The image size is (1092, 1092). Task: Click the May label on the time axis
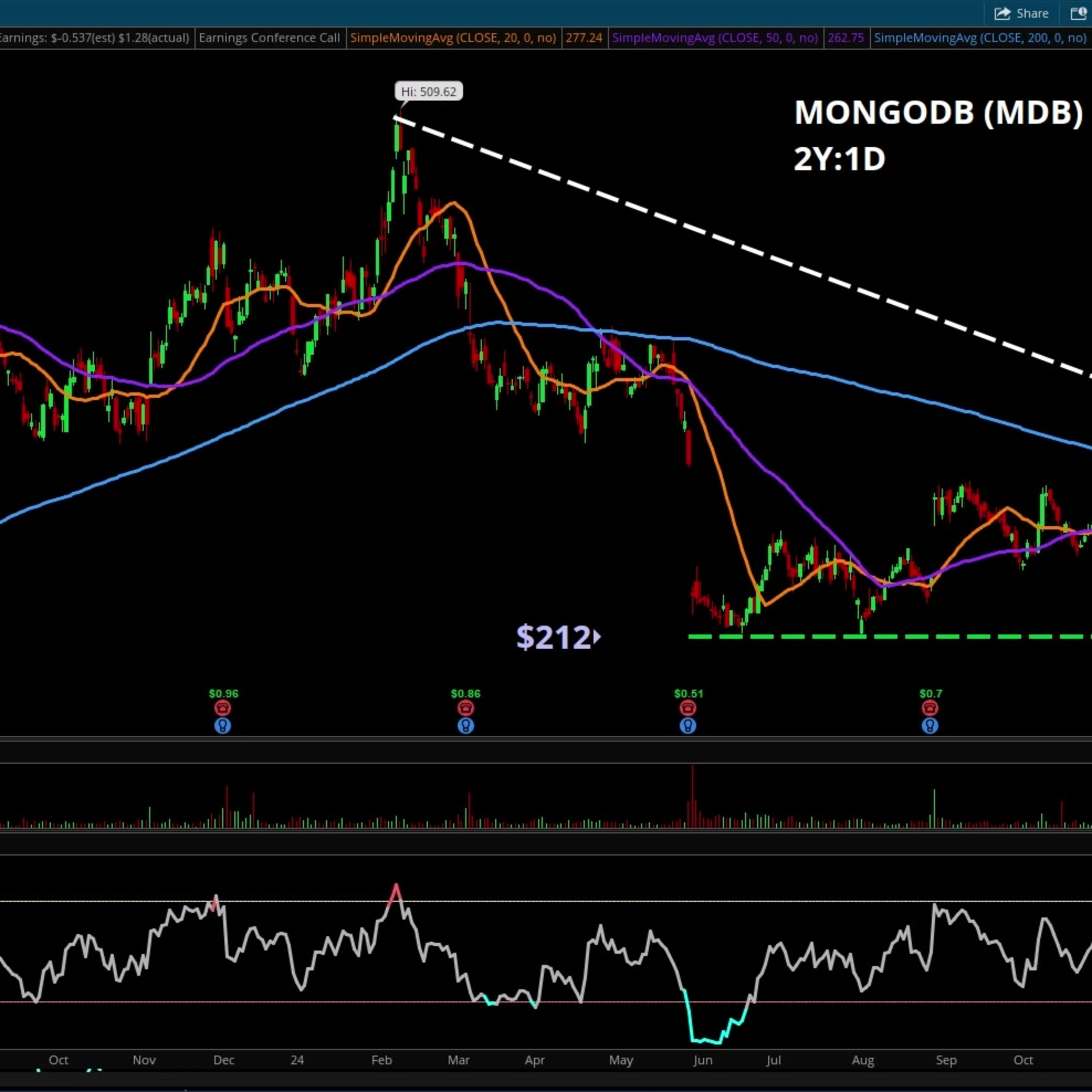point(621,1060)
